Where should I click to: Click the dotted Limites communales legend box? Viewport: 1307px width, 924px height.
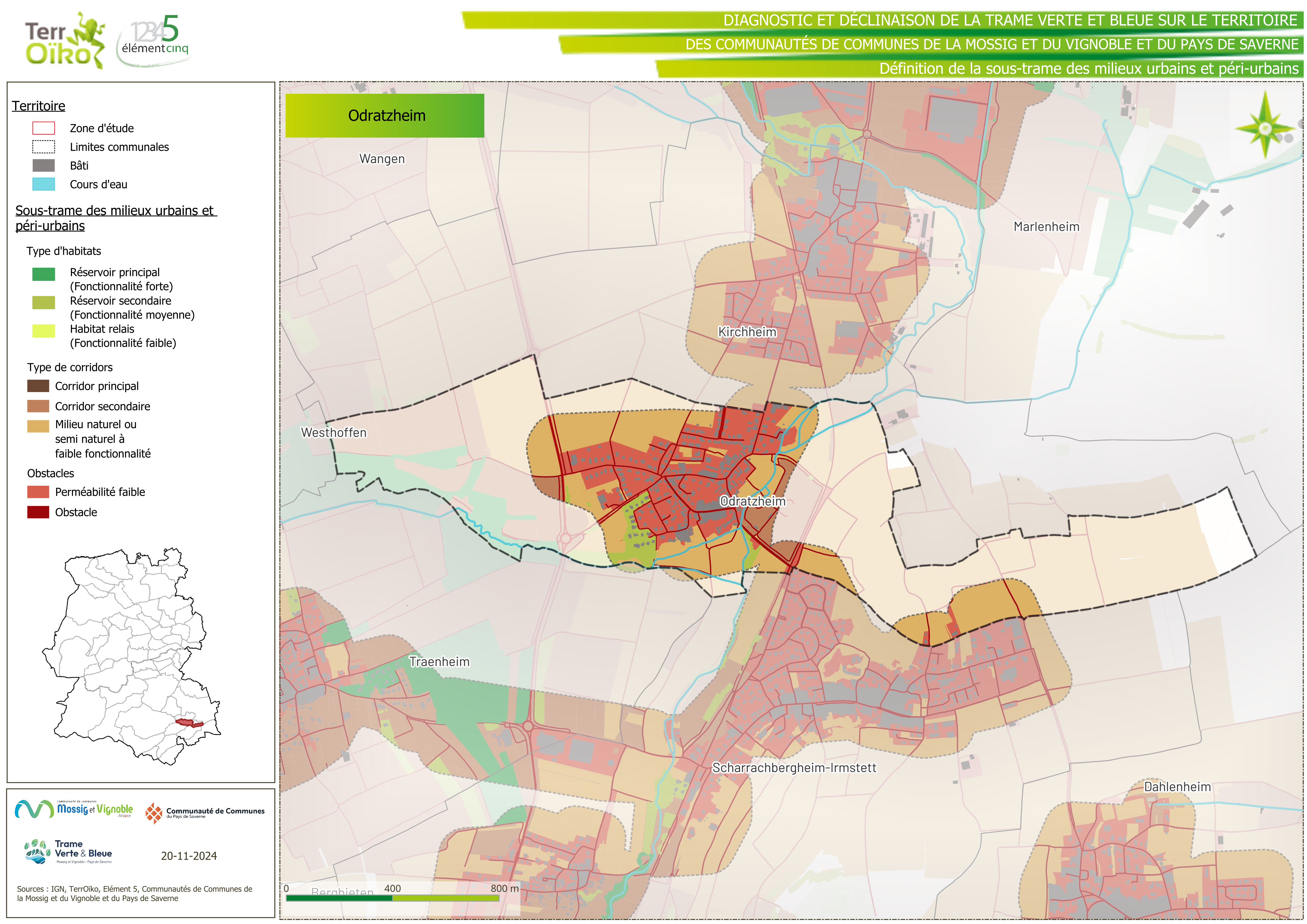[x=43, y=147]
